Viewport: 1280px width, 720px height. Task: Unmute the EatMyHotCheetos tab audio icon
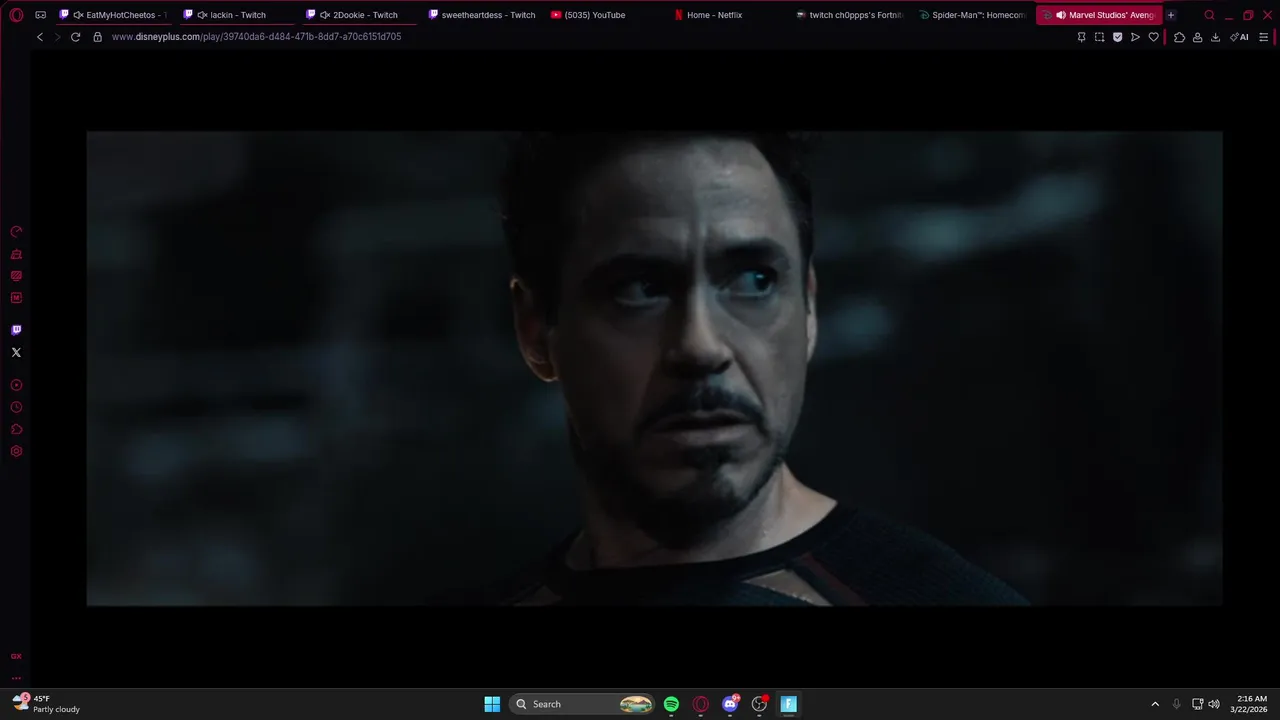(x=78, y=15)
